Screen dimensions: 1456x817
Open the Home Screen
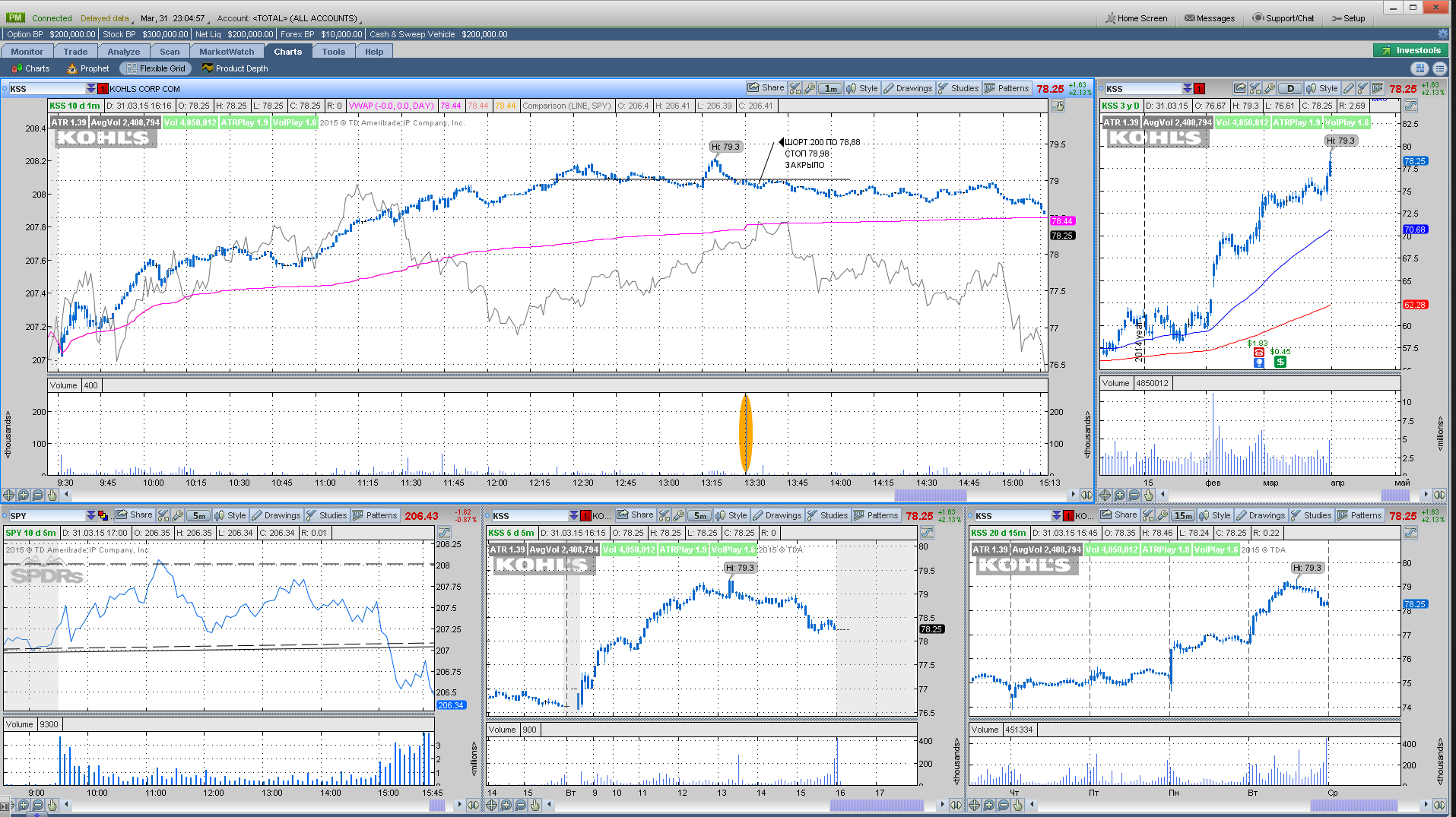[1137, 18]
